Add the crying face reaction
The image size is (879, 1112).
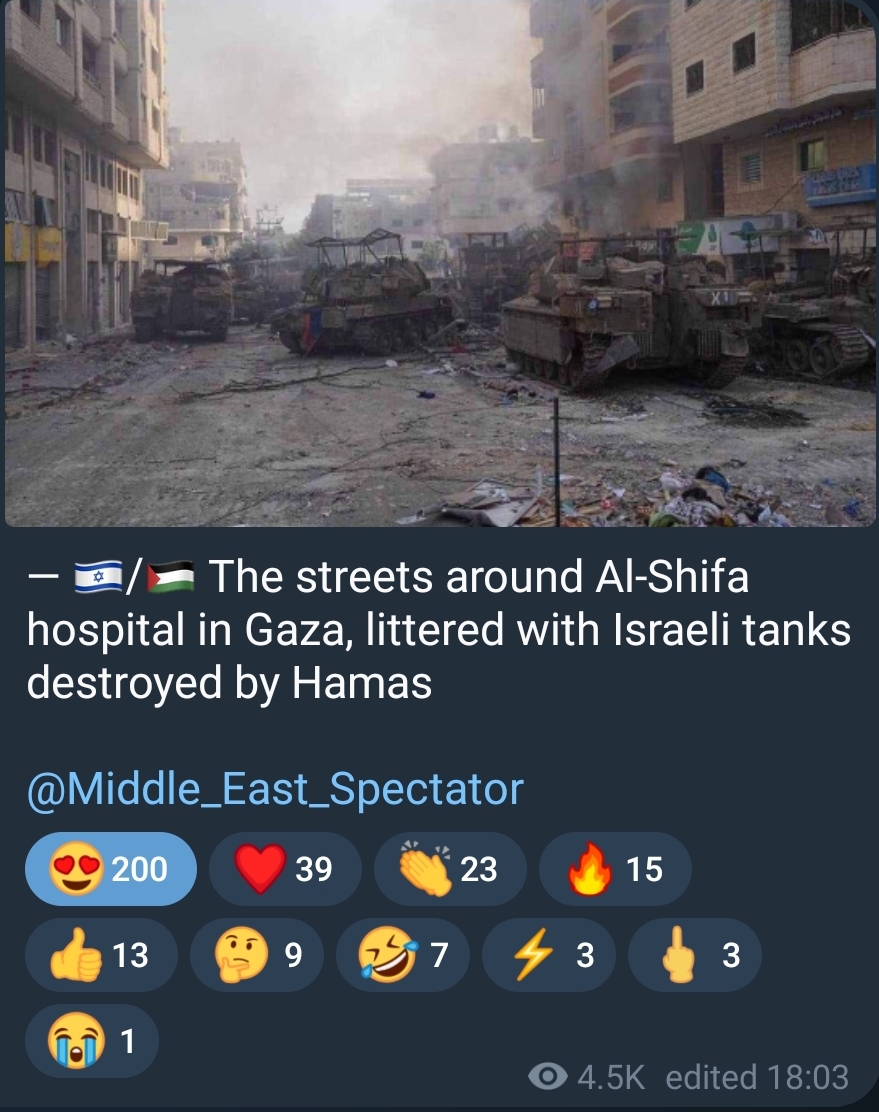click(x=92, y=1041)
